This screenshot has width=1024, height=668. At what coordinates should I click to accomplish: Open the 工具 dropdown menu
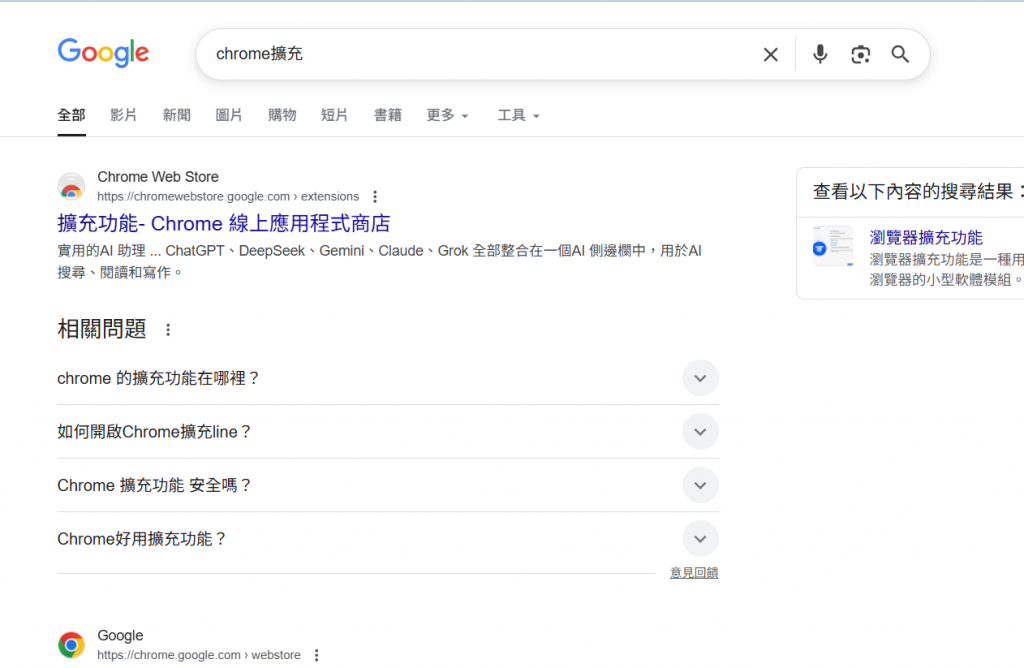pos(519,116)
